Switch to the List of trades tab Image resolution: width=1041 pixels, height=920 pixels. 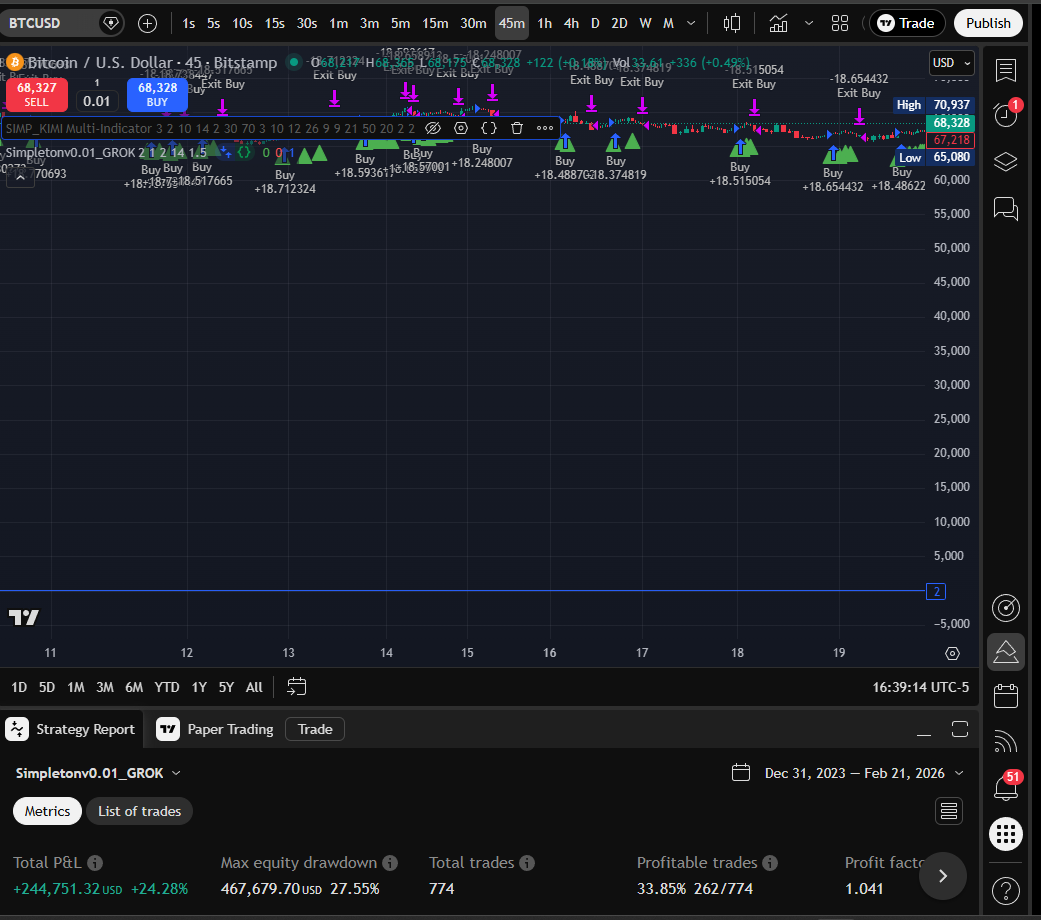pyautogui.click(x=139, y=811)
